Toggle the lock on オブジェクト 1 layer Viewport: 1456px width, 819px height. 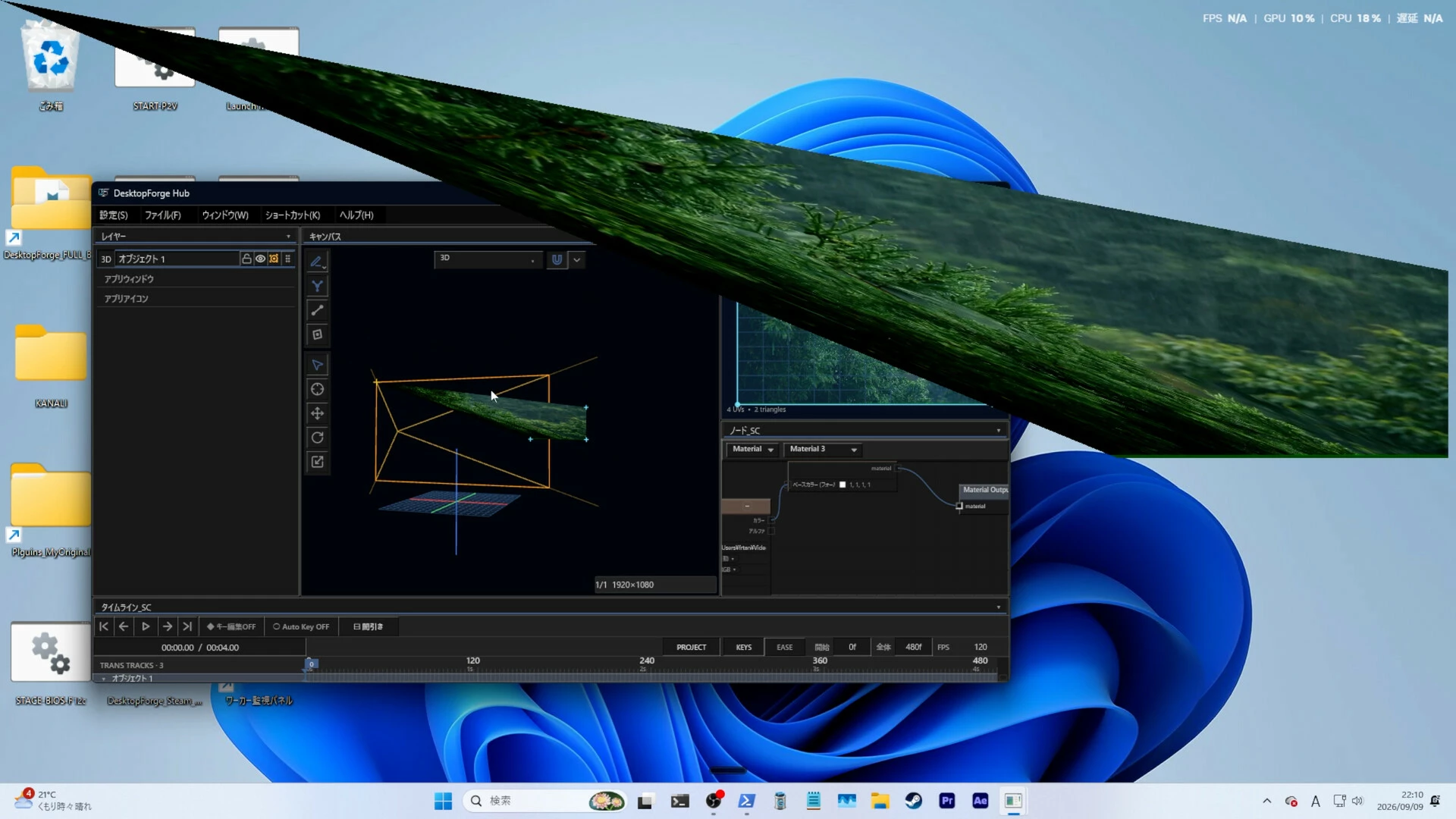click(x=246, y=259)
